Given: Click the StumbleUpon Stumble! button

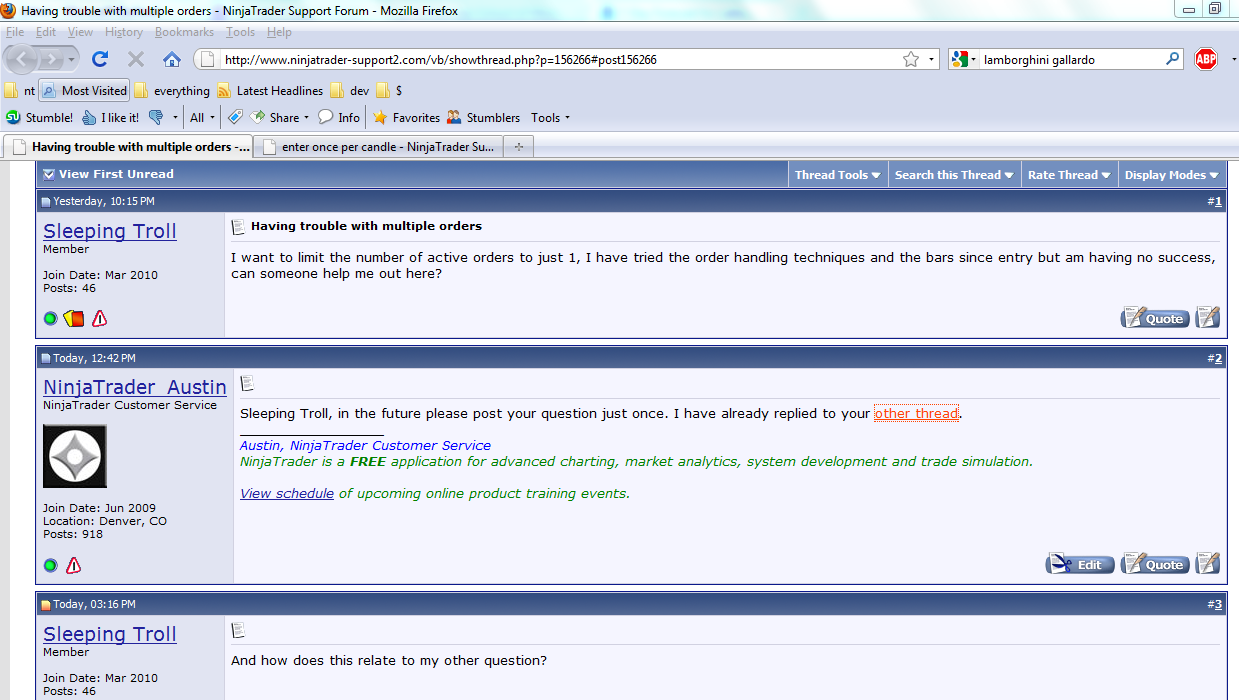Looking at the screenshot, I should [x=40, y=117].
